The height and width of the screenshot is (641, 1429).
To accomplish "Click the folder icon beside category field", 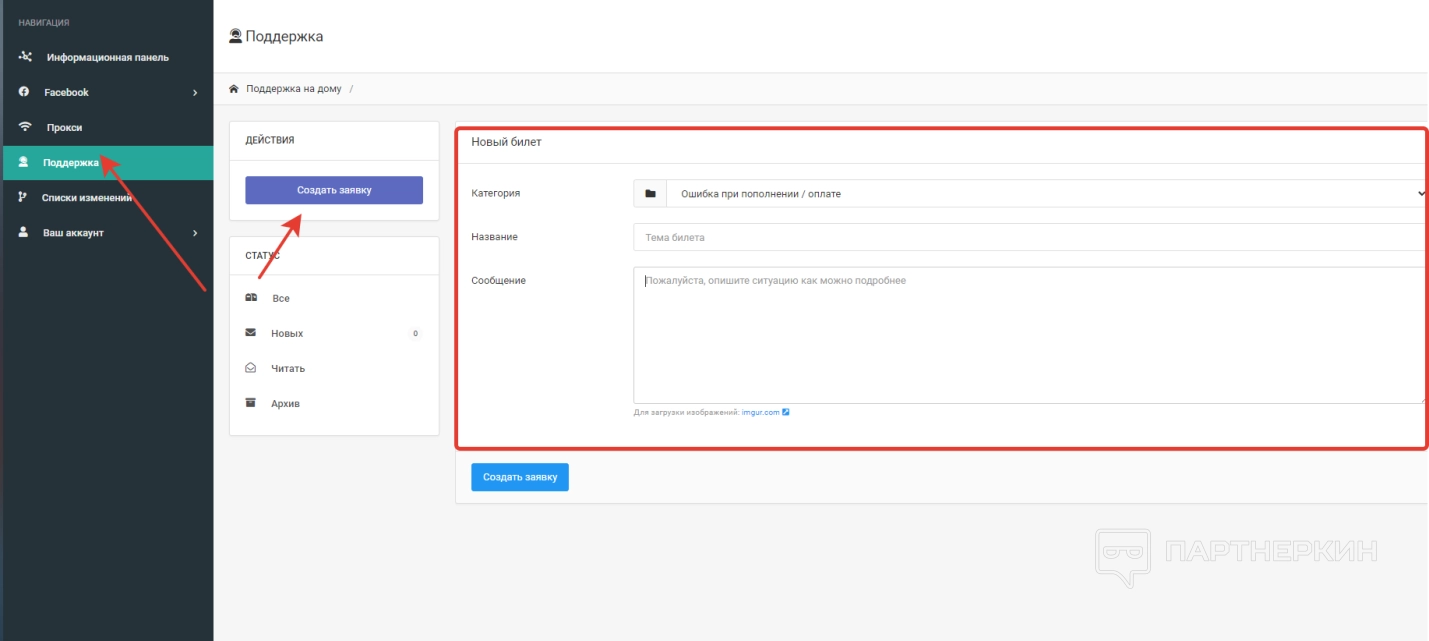I will (650, 193).
